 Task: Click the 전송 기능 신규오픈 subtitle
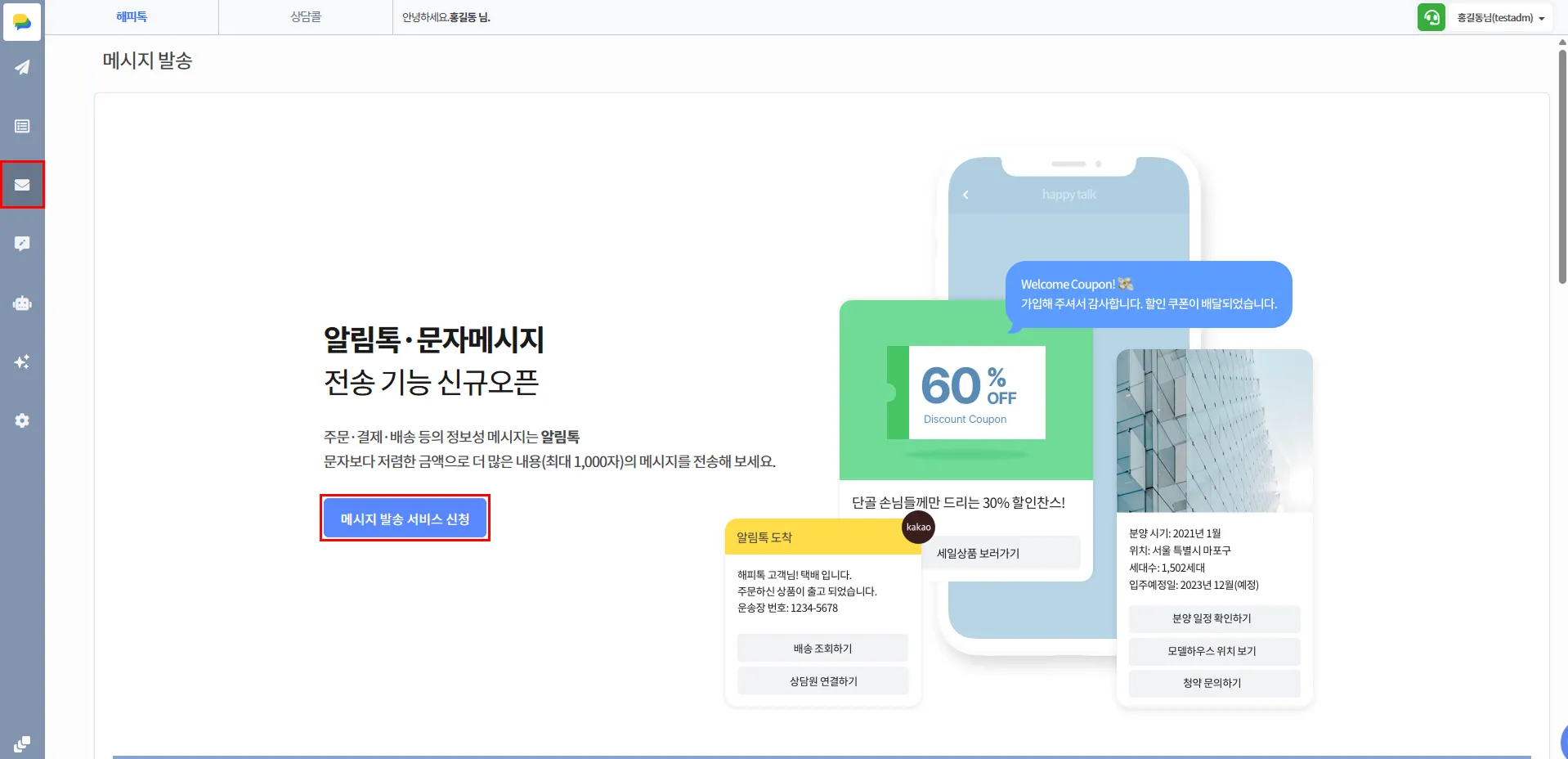[431, 382]
